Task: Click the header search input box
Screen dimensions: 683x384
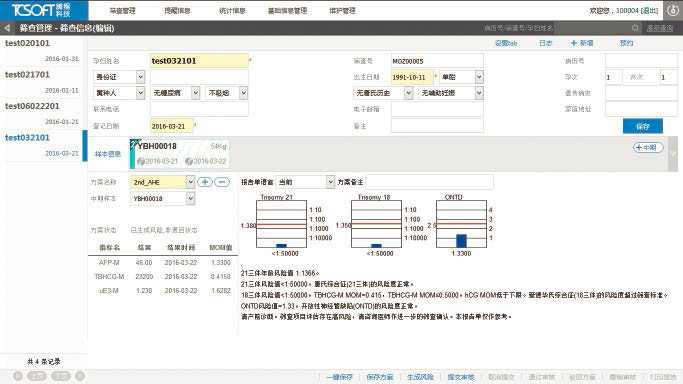Action: click(592, 28)
